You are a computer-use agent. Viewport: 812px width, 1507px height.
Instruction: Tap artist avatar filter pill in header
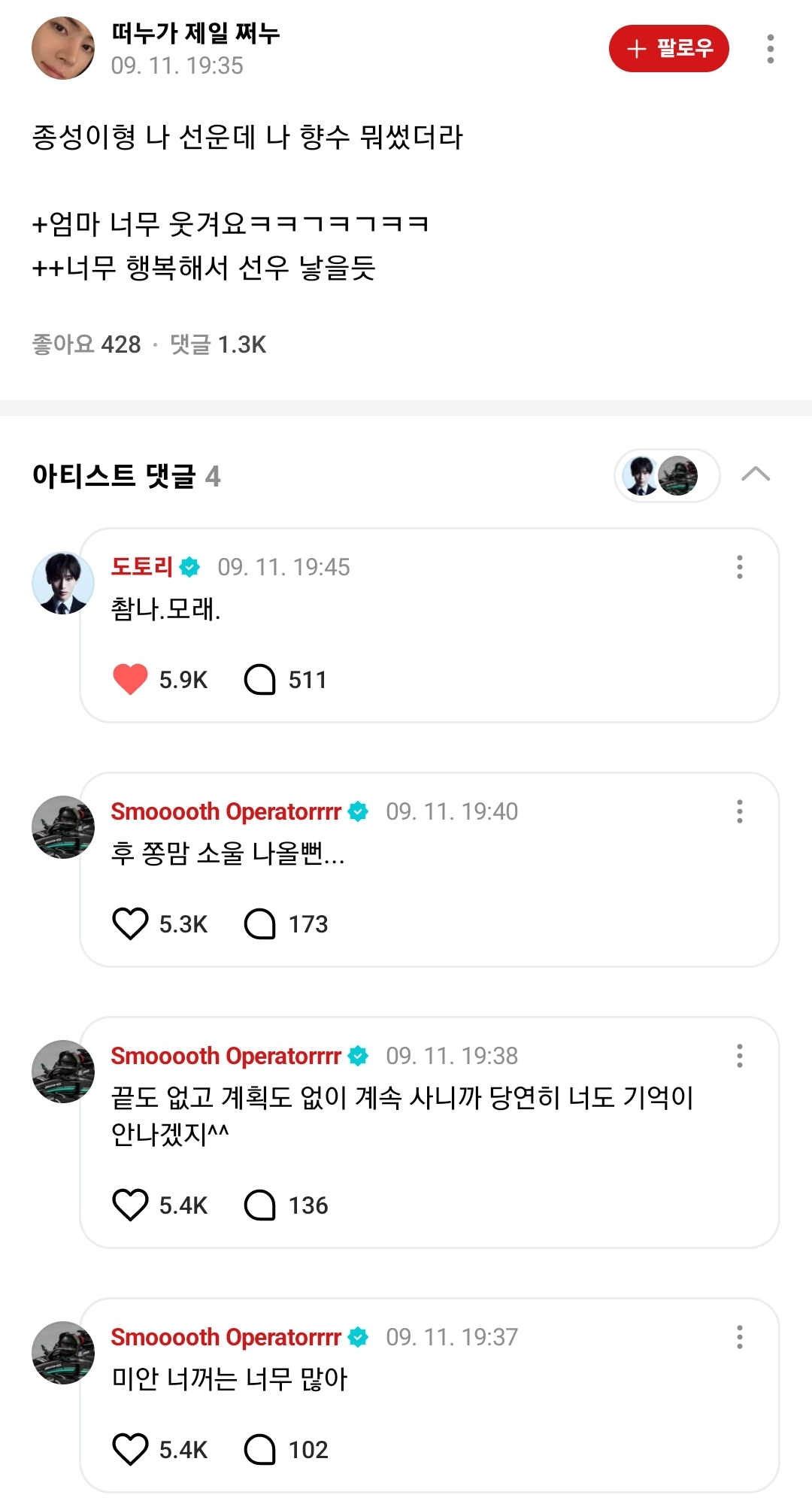(x=667, y=475)
